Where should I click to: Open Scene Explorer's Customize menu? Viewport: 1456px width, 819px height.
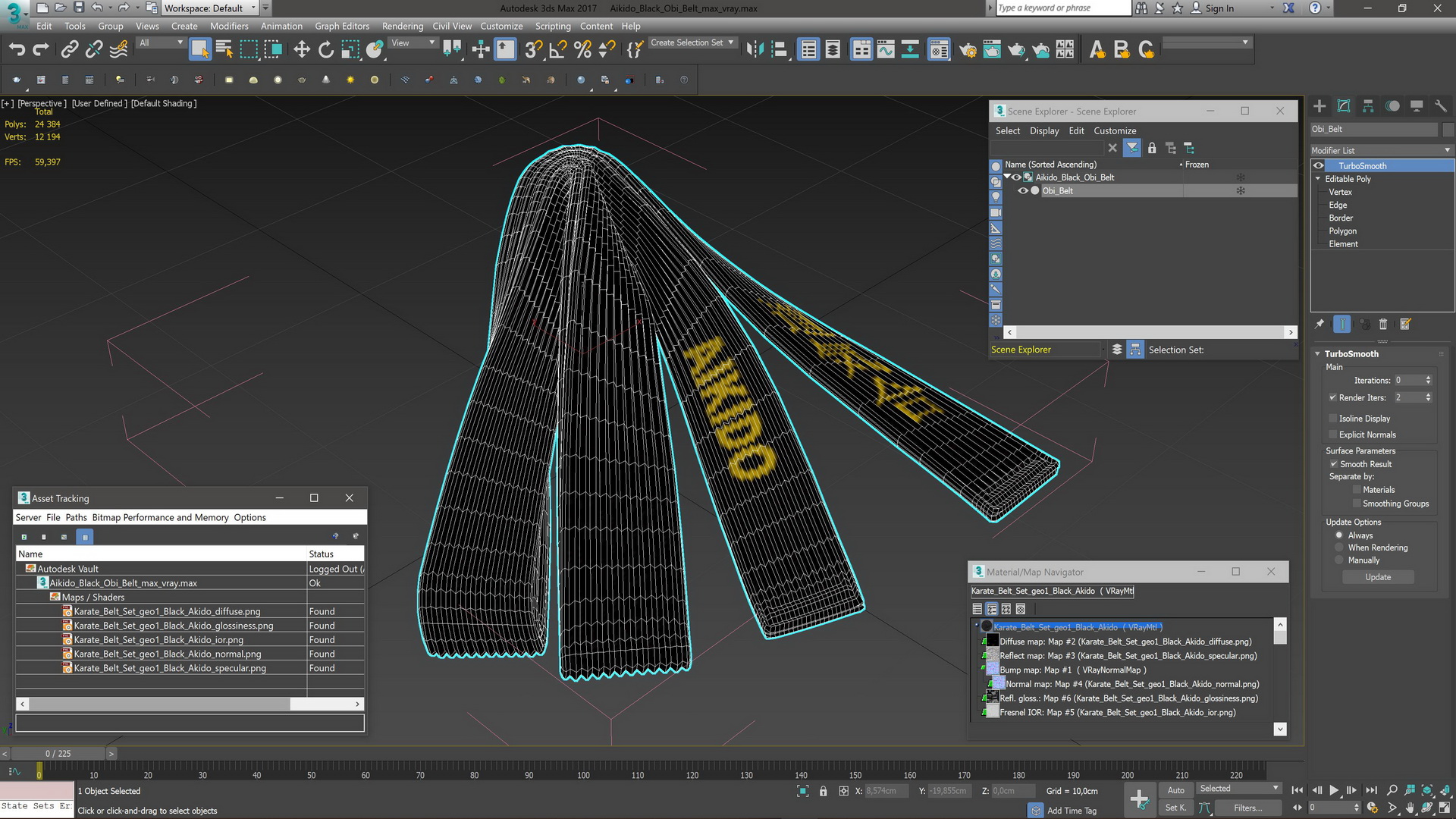point(1115,130)
